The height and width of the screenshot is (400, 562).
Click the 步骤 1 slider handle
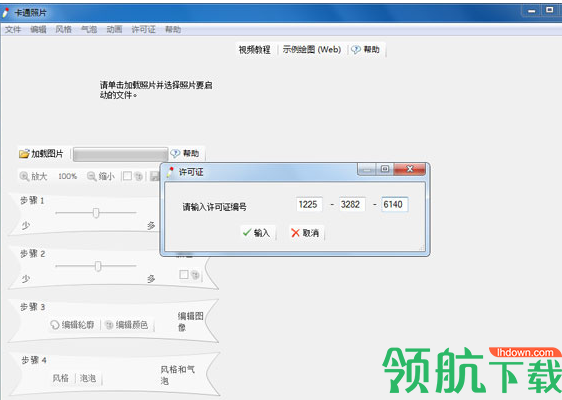pyautogui.click(x=96, y=213)
